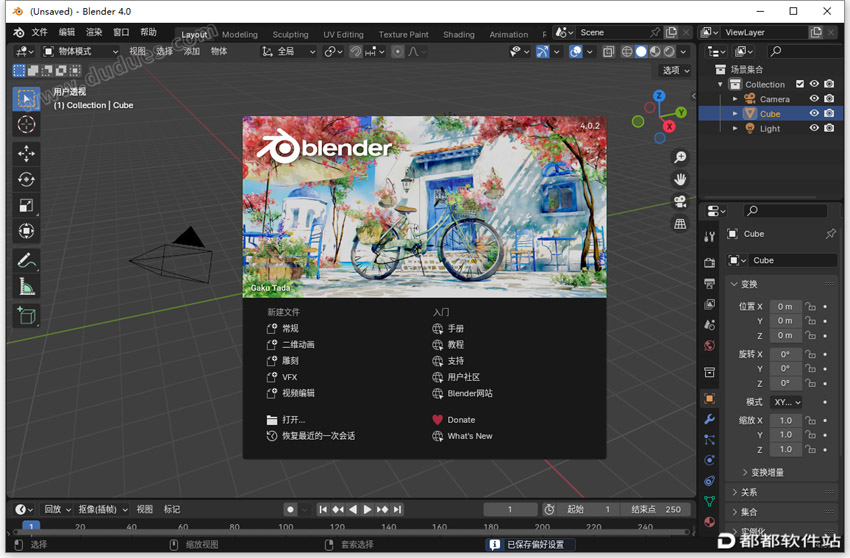Hide Camera with its eye icon
This screenshot has width=850, height=558.
click(x=814, y=99)
